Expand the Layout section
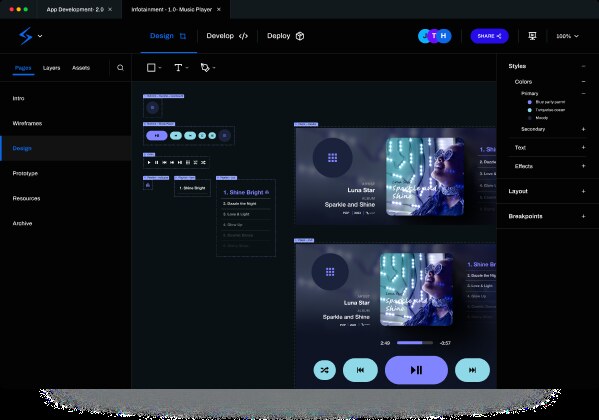The height and width of the screenshot is (420, 599). click(x=583, y=191)
